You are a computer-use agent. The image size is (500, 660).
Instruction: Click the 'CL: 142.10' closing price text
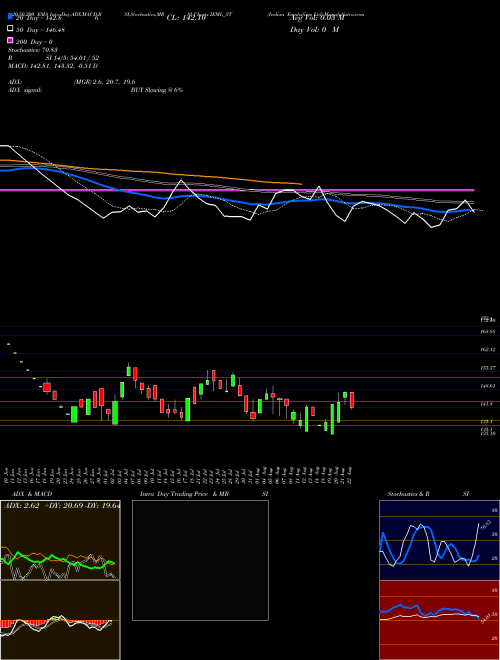186,18
